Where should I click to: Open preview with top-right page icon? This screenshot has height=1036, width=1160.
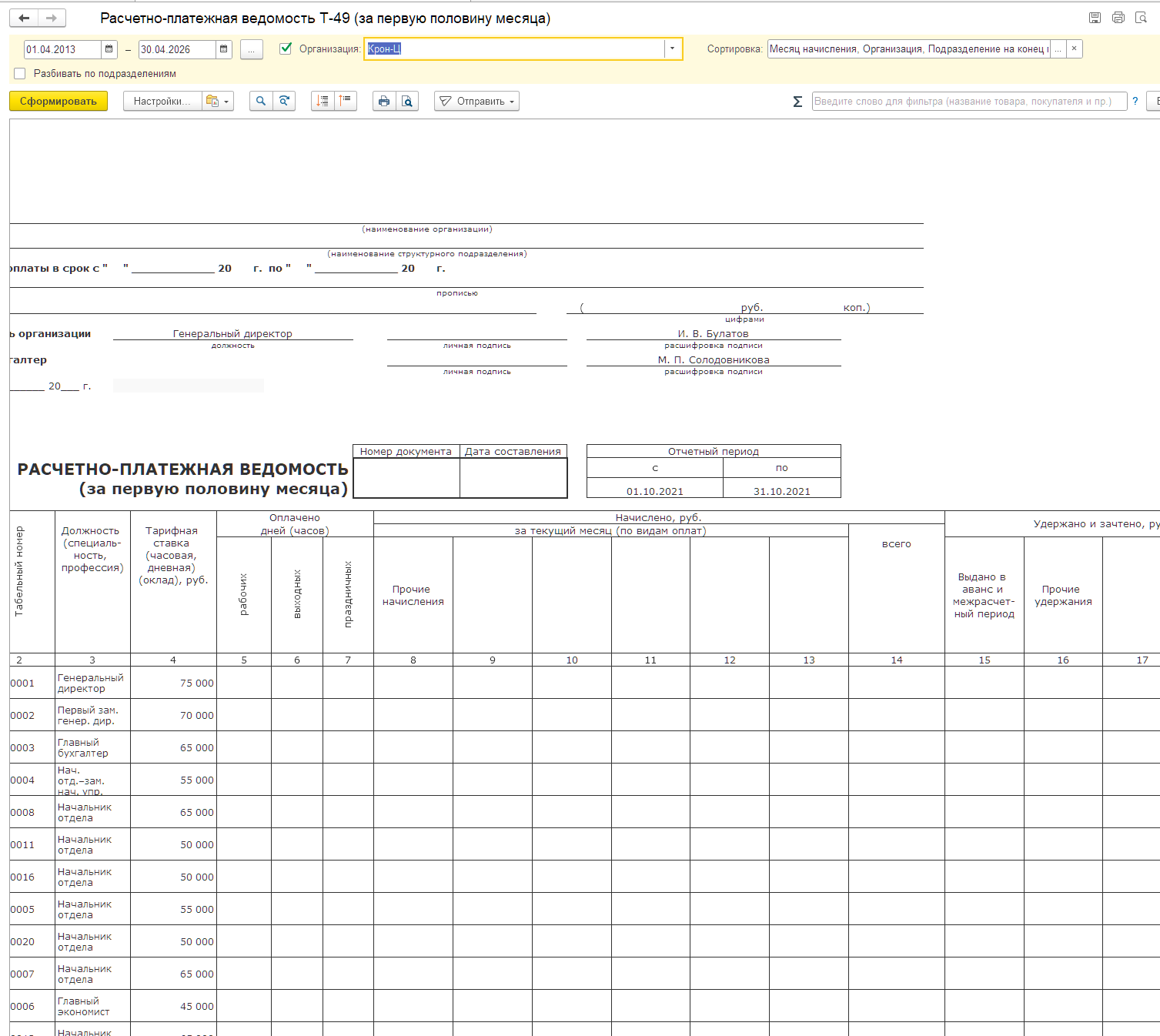coord(1142,18)
